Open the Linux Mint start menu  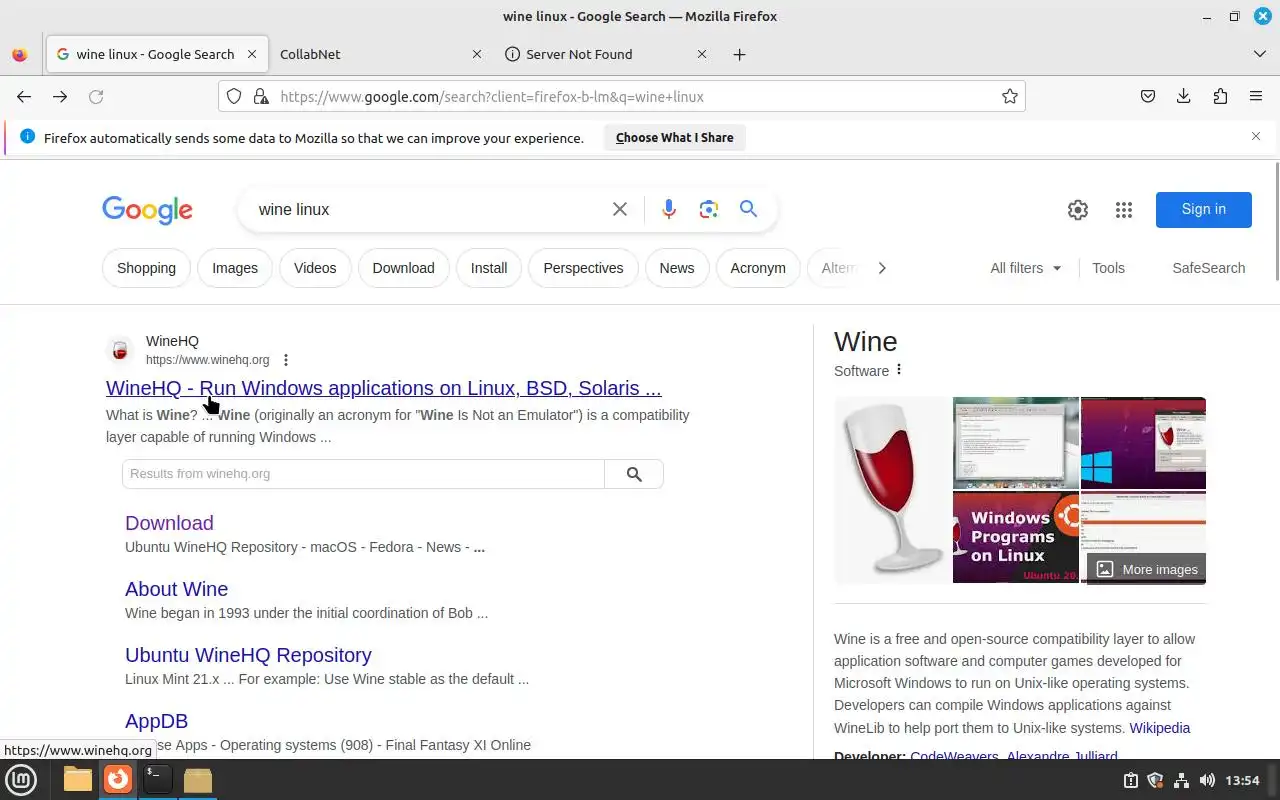coord(21,779)
